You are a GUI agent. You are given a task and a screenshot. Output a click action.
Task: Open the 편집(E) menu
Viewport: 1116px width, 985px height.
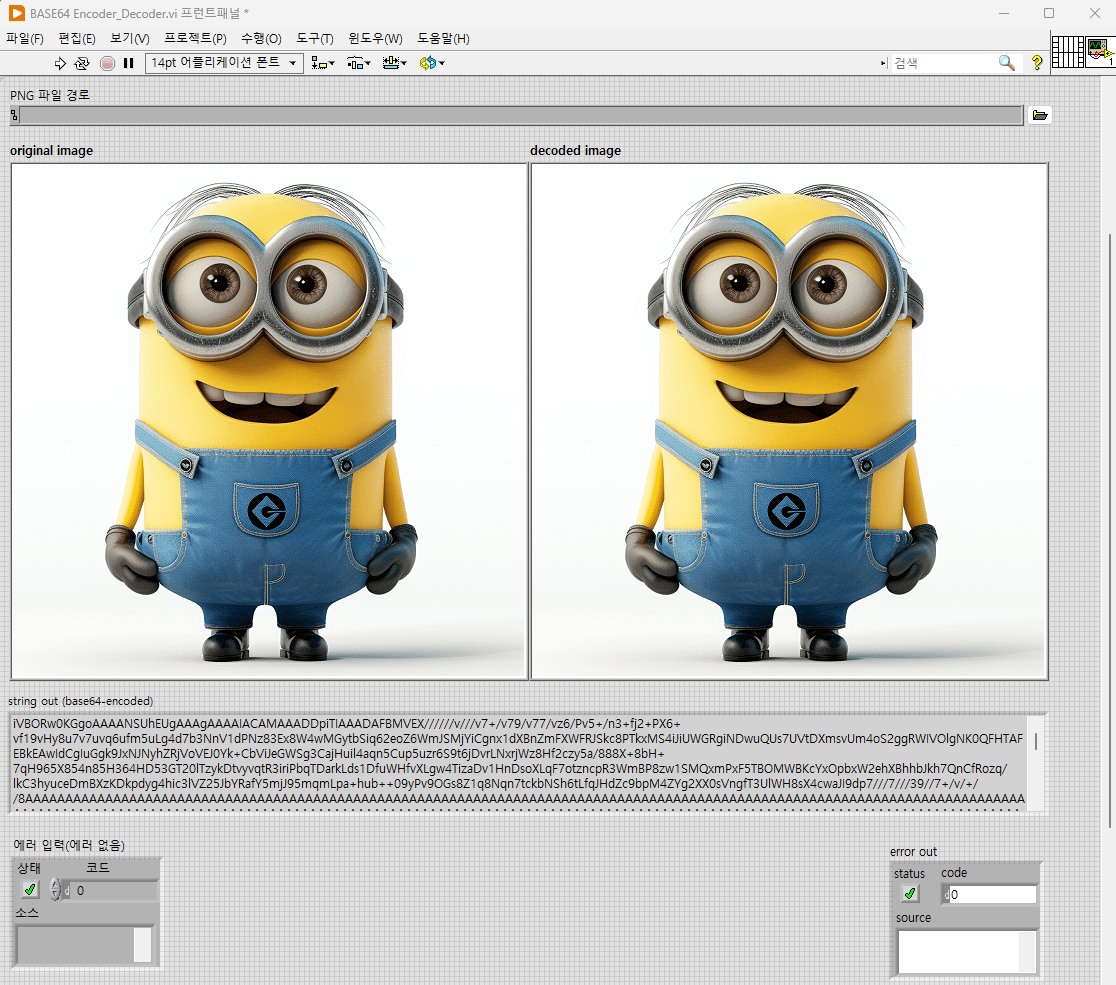pos(77,38)
